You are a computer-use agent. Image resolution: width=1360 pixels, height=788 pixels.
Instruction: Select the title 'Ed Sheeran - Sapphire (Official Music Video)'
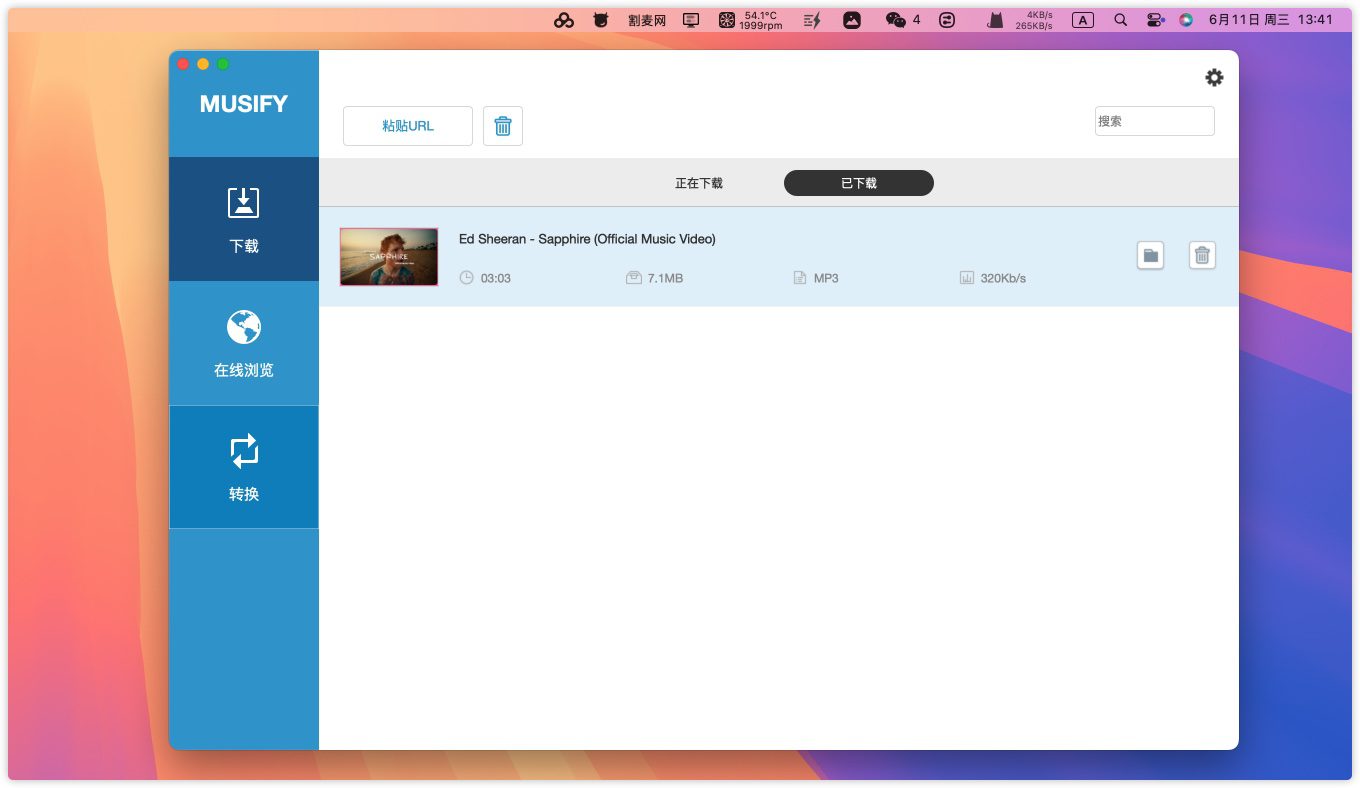587,239
